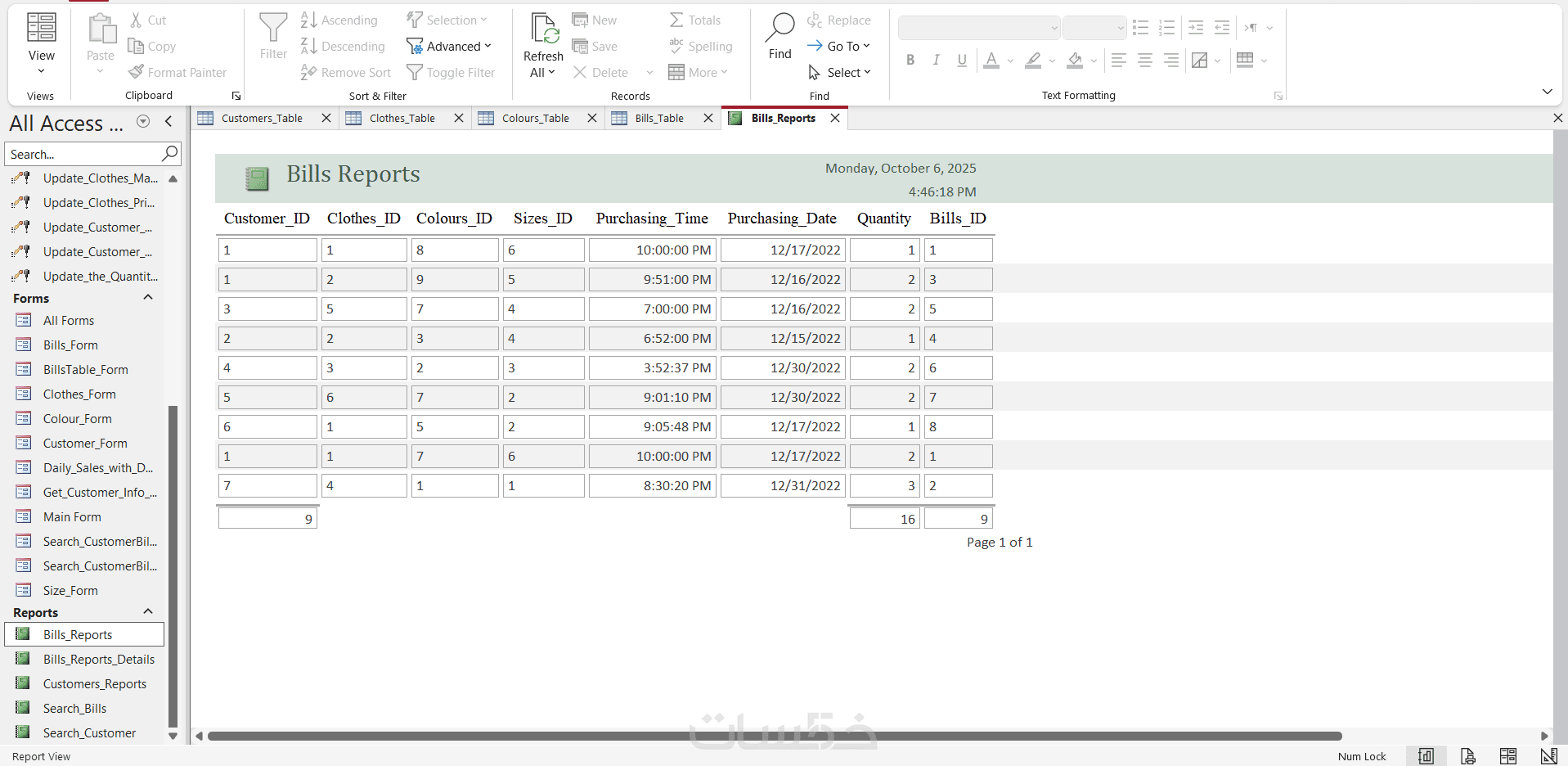Open the font size combo box

[x=1094, y=28]
